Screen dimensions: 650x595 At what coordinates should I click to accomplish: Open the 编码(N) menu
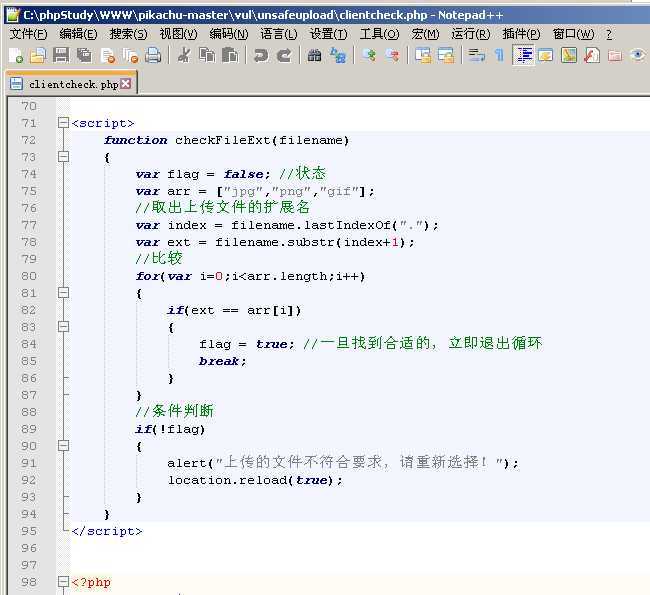coord(229,34)
